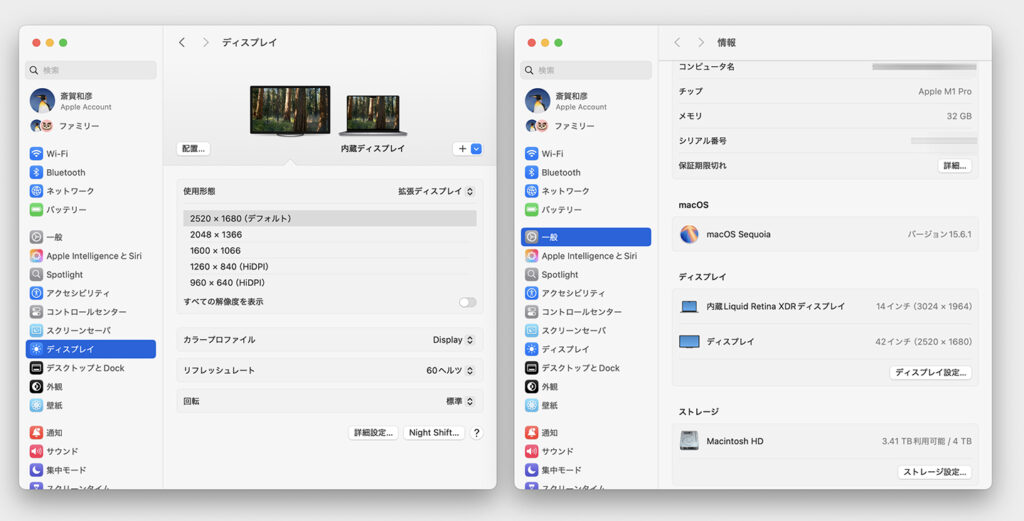Open リフレッシュレート 60ヘルツ dropdown
Image resolution: width=1024 pixels, height=521 pixels.
(450, 370)
